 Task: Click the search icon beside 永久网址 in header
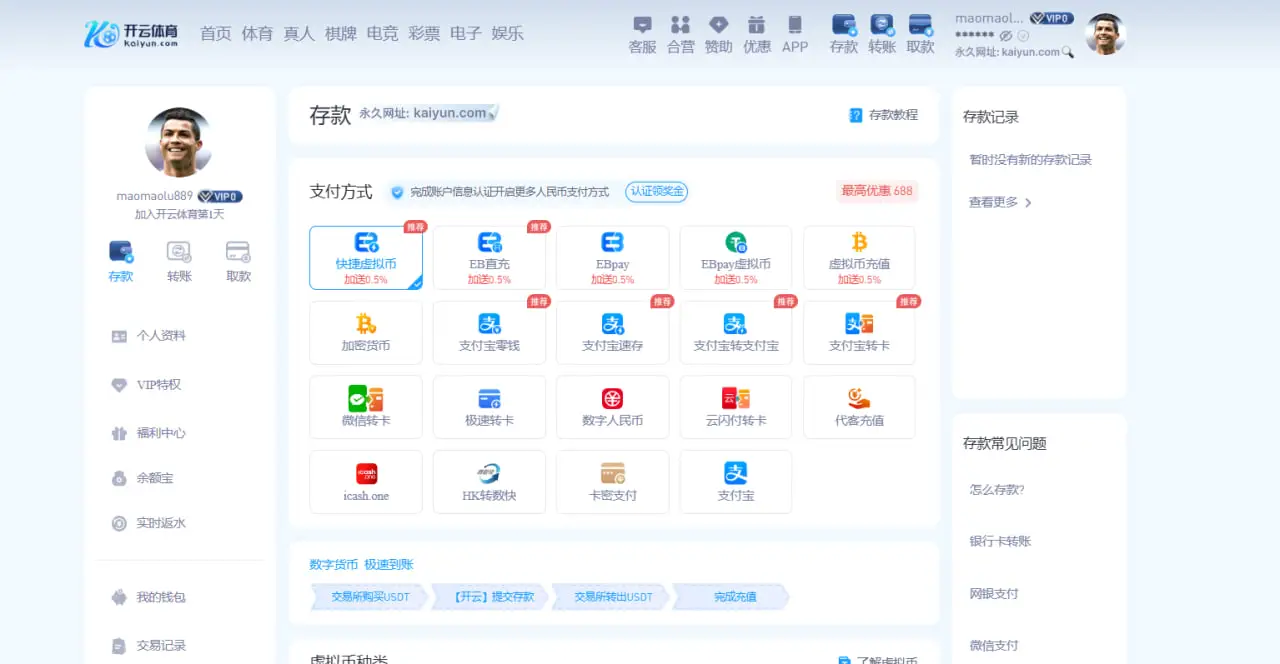click(1068, 52)
